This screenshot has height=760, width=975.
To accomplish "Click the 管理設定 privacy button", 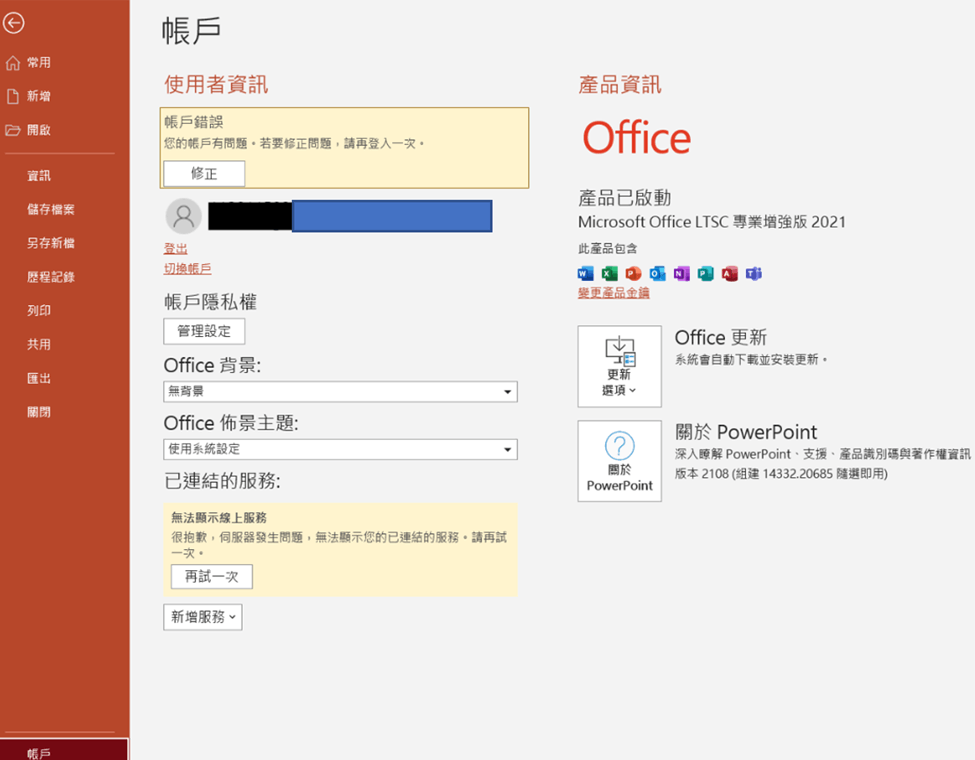I will click(x=204, y=331).
